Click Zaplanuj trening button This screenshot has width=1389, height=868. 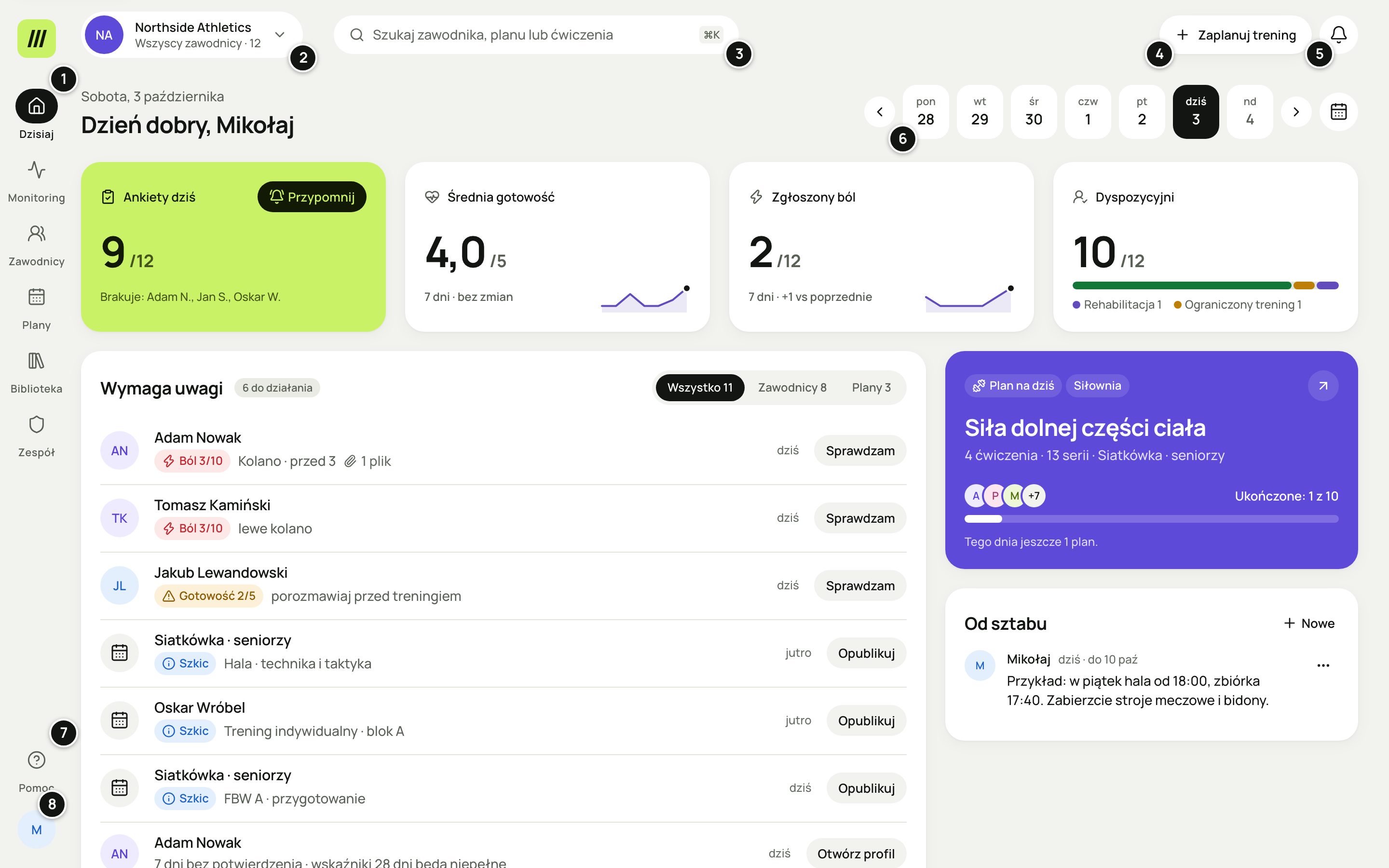click(1235, 34)
